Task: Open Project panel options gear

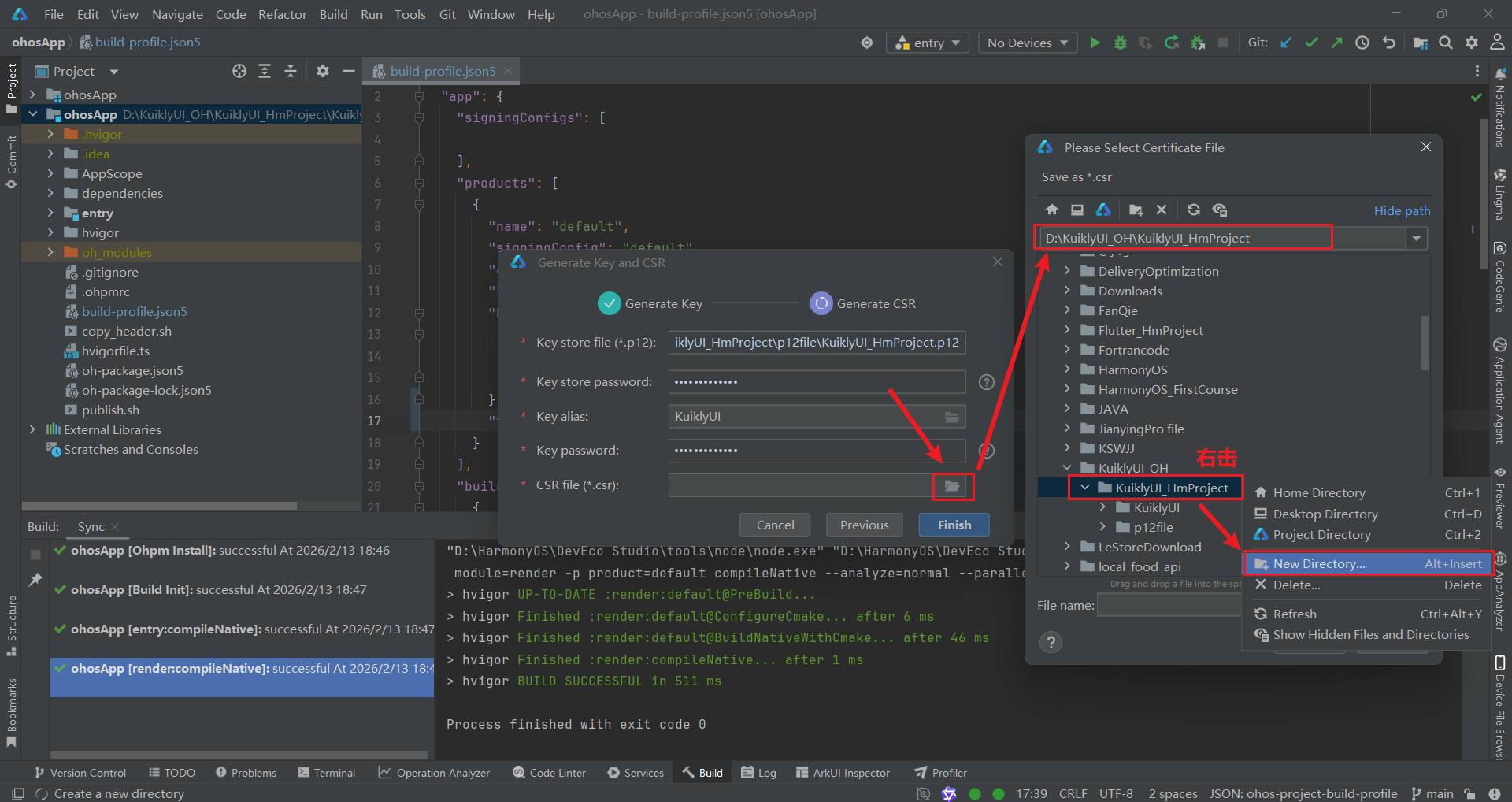Action: tap(323, 71)
